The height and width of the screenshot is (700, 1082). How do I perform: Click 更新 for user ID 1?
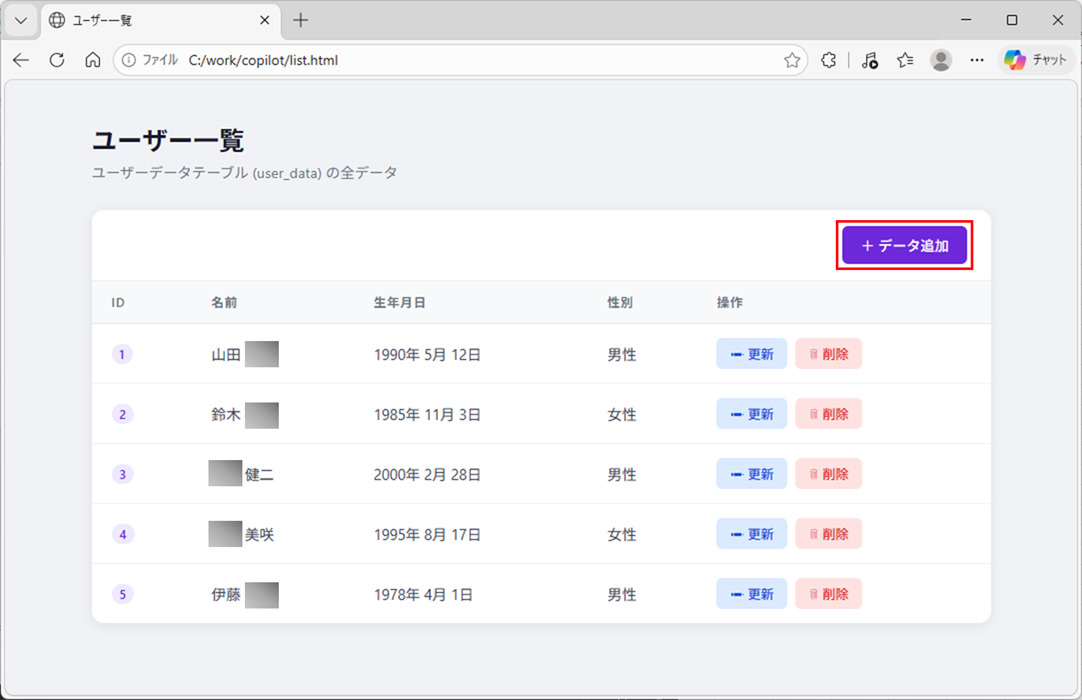[x=751, y=354]
